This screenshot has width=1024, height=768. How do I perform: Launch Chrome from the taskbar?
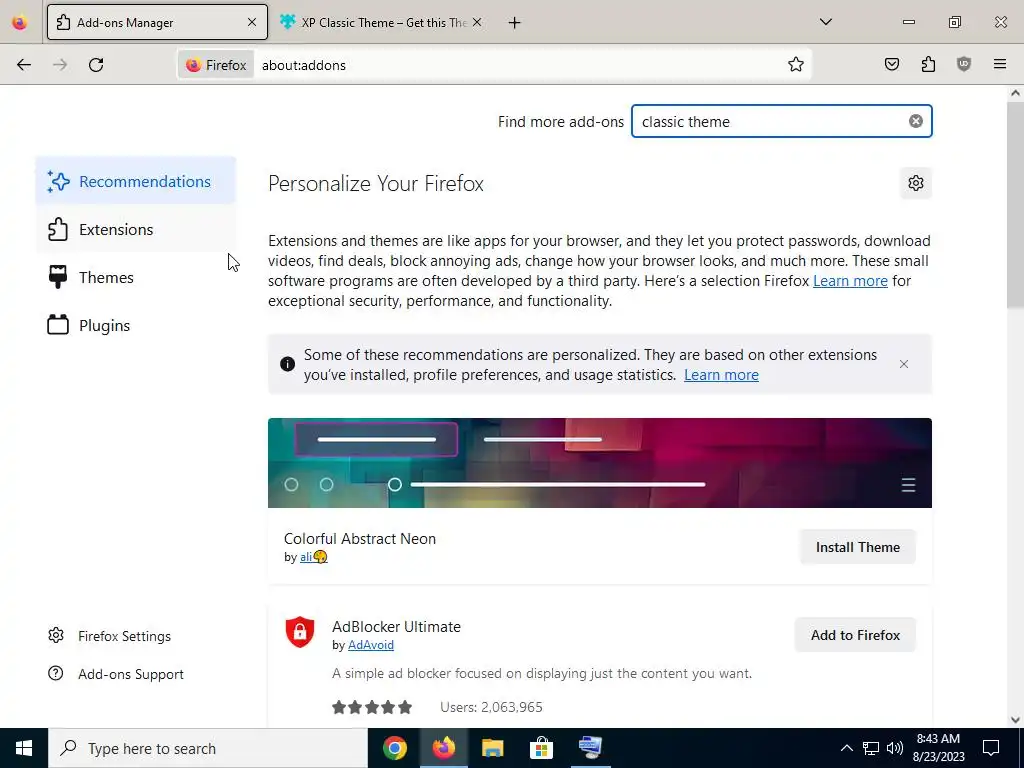394,748
